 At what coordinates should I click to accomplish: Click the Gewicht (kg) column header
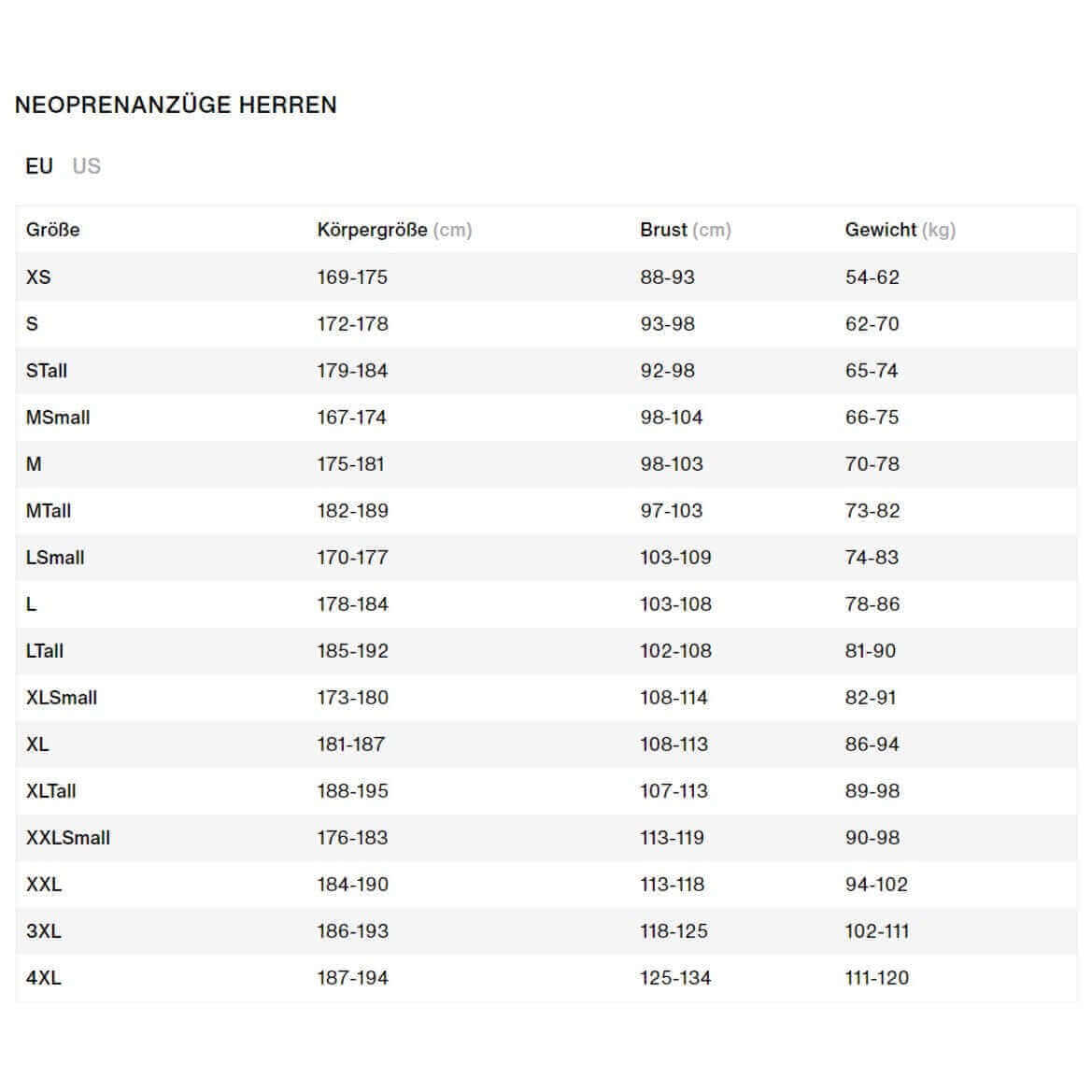click(x=900, y=230)
